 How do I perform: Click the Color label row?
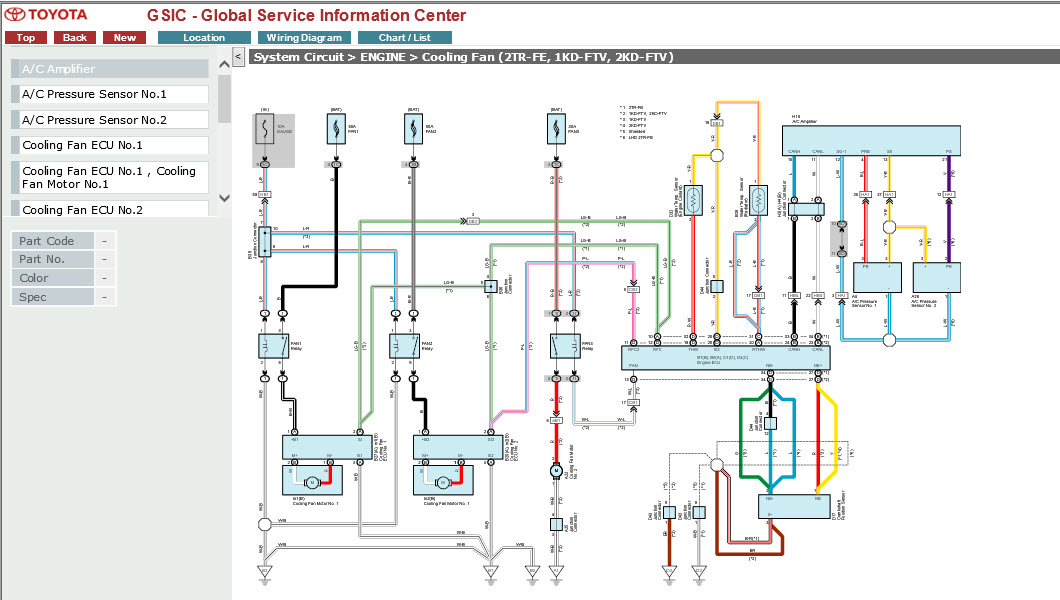click(53, 278)
